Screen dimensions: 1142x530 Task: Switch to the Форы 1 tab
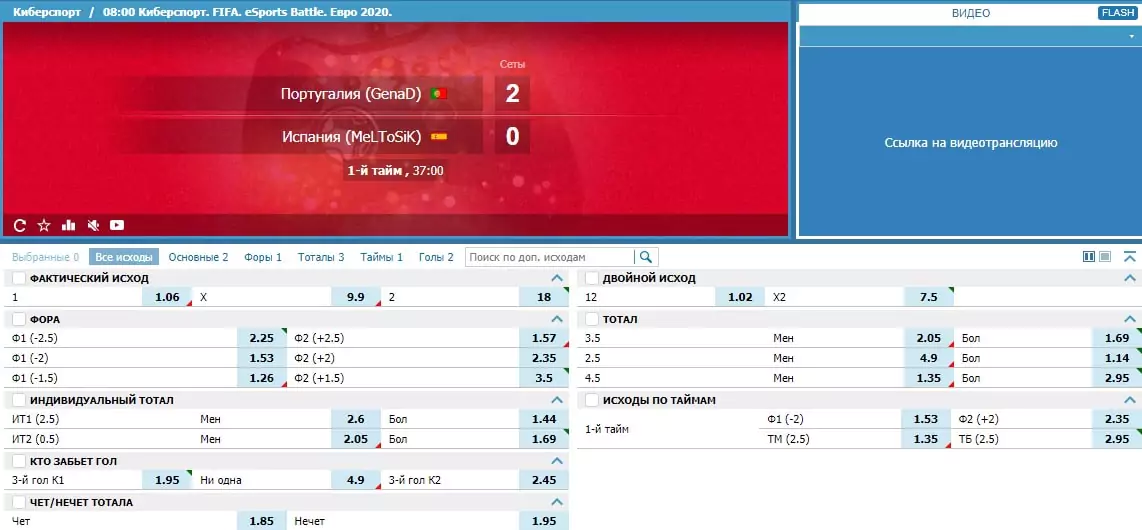[x=263, y=257]
